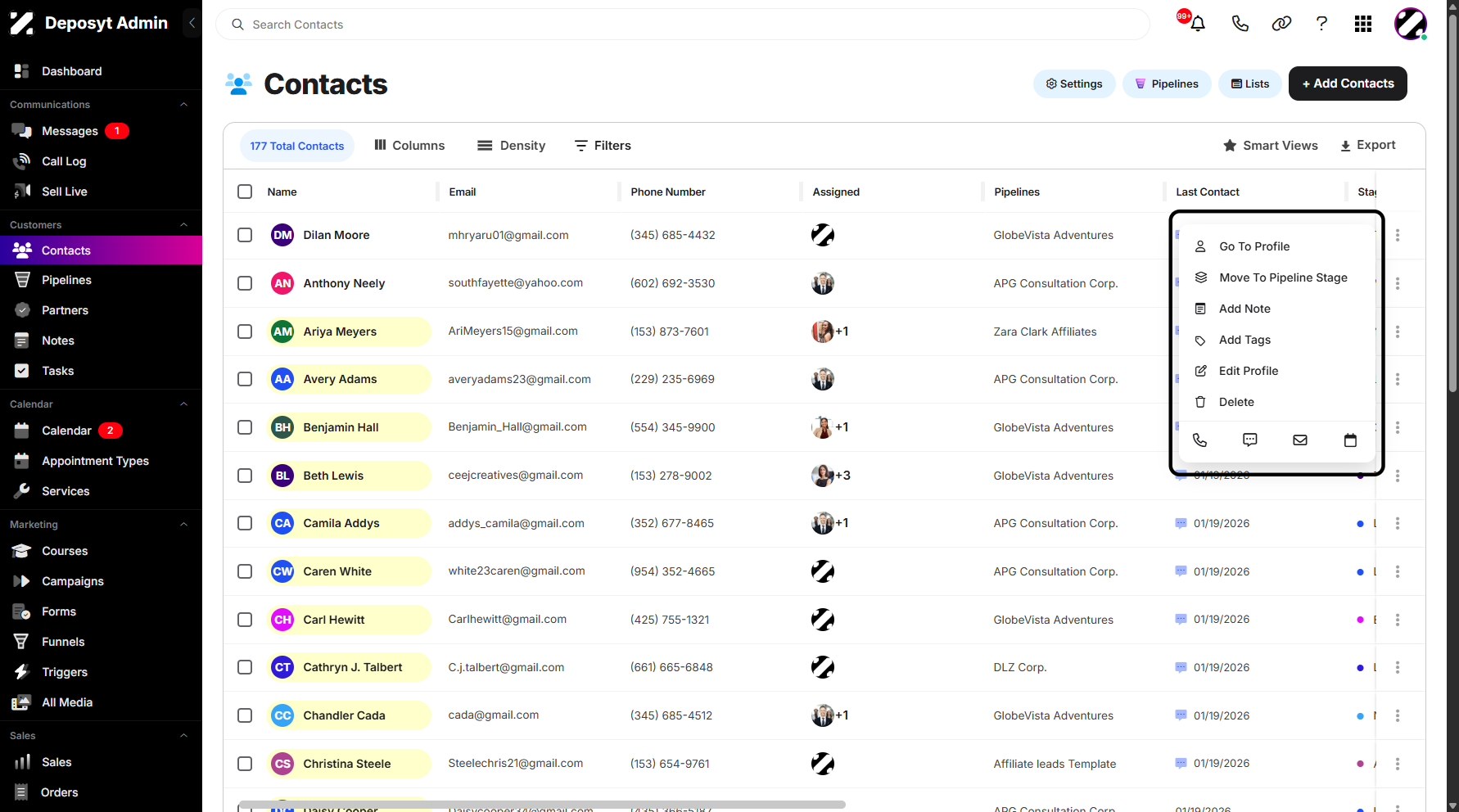Open the Smart Views dropdown

tap(1270, 146)
